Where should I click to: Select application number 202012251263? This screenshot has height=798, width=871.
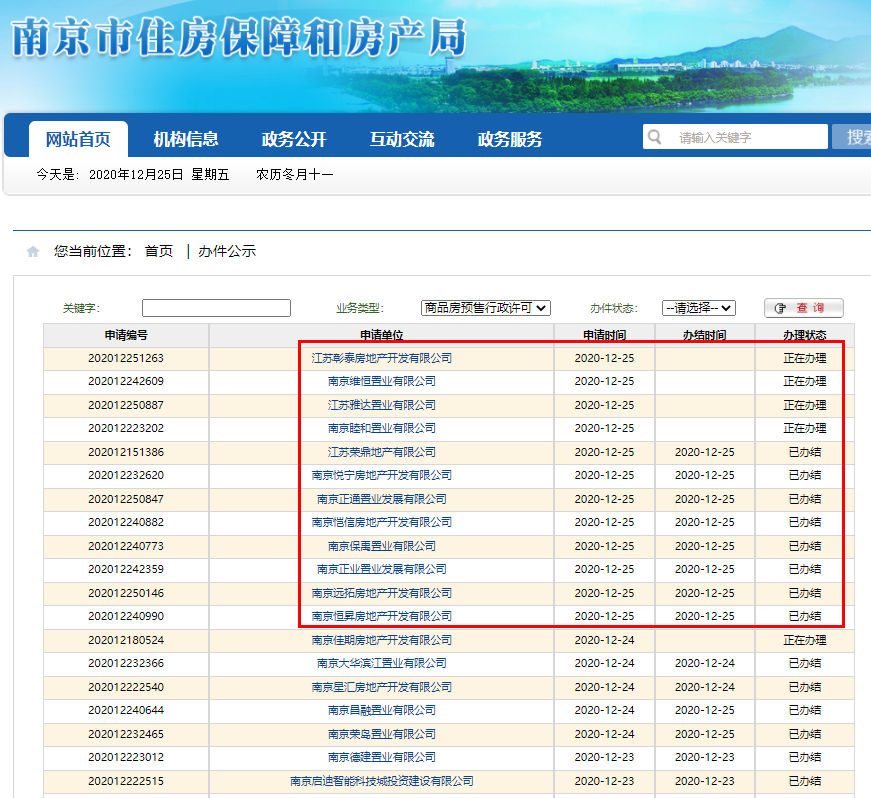point(126,358)
